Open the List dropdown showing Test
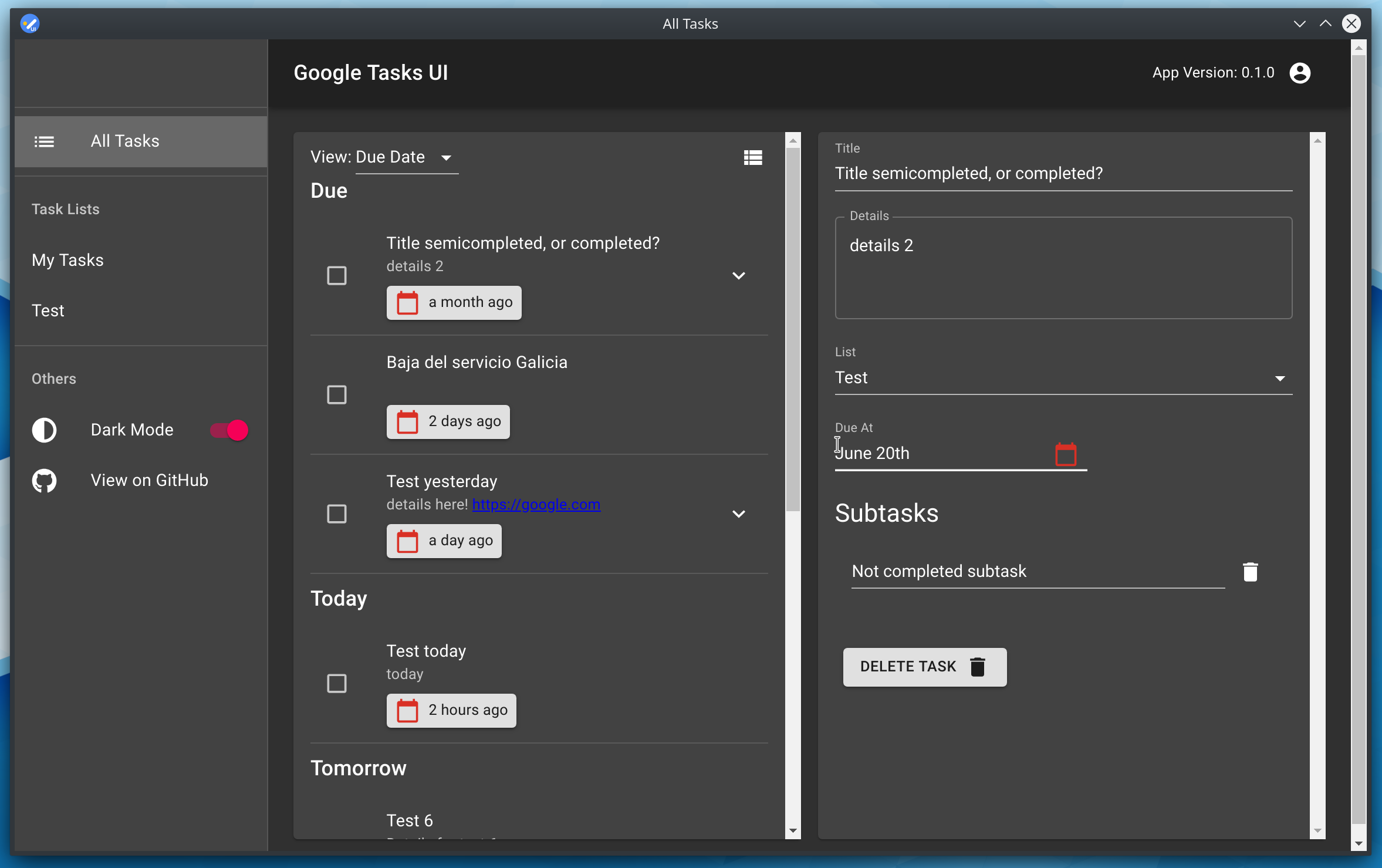 tap(1063, 378)
